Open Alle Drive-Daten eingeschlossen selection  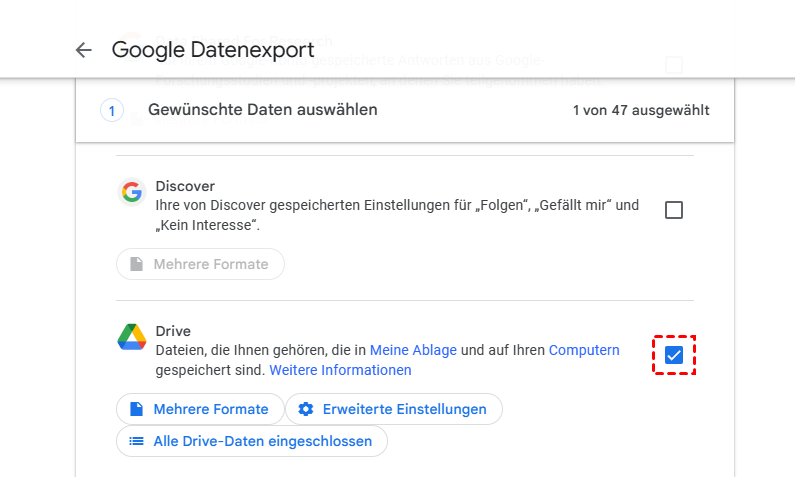pyautogui.click(x=252, y=441)
